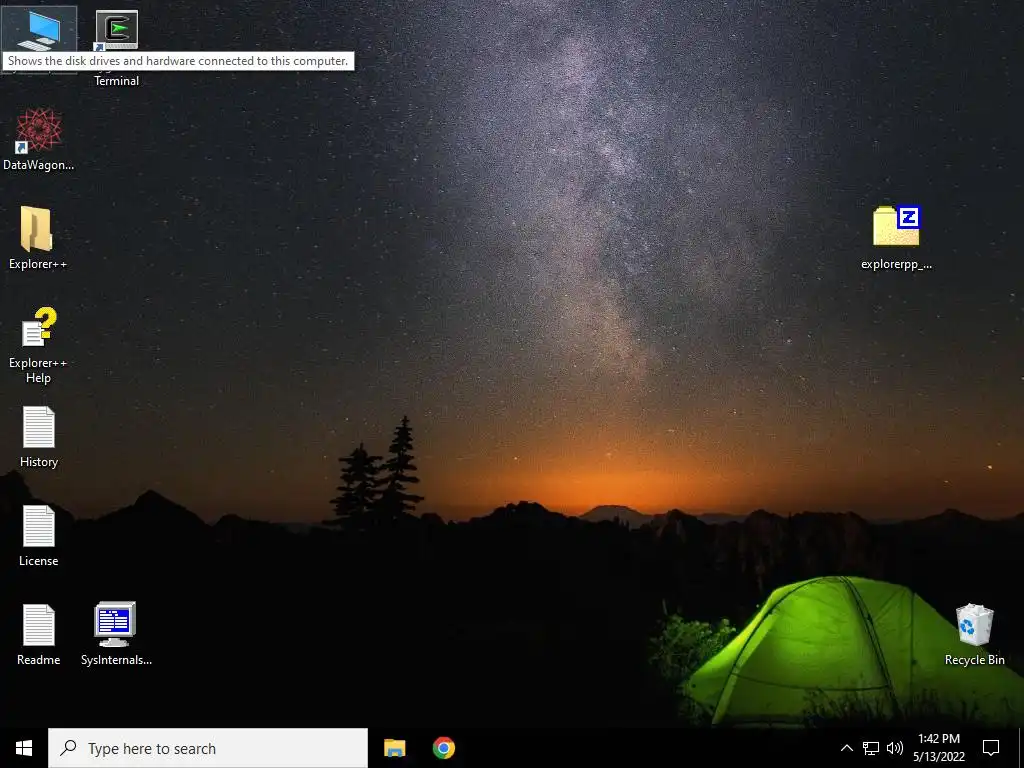Screen dimensions: 1024x768
Task: Click the Type here to search box
Action: coord(208,748)
